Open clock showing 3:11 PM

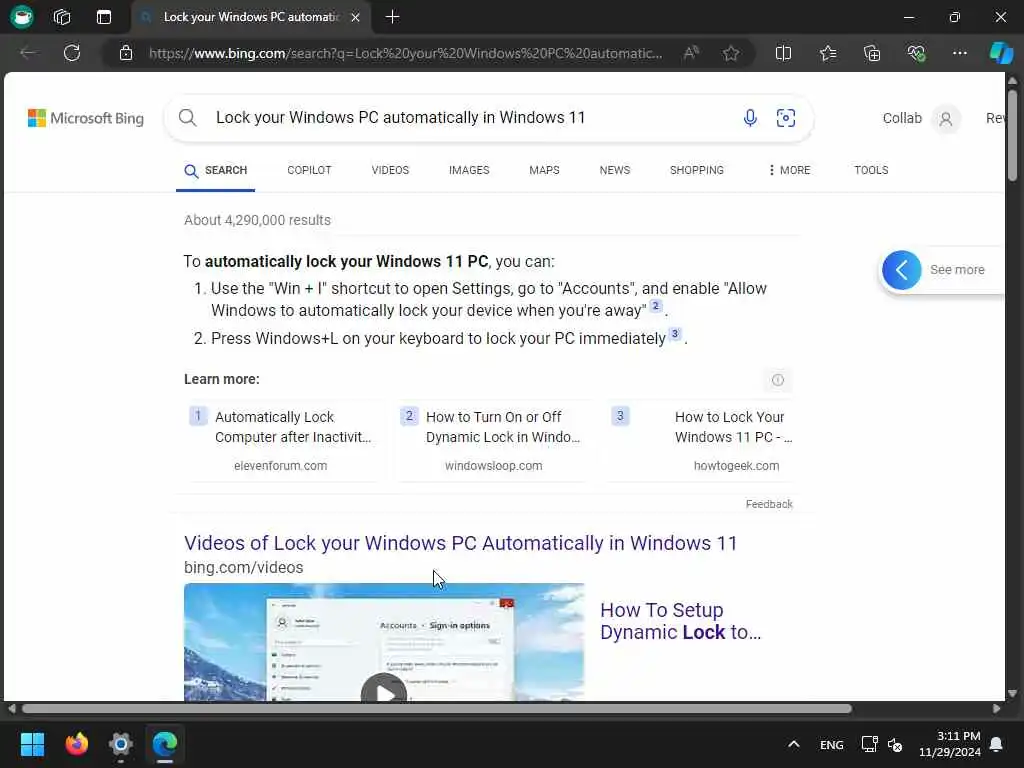coord(950,744)
